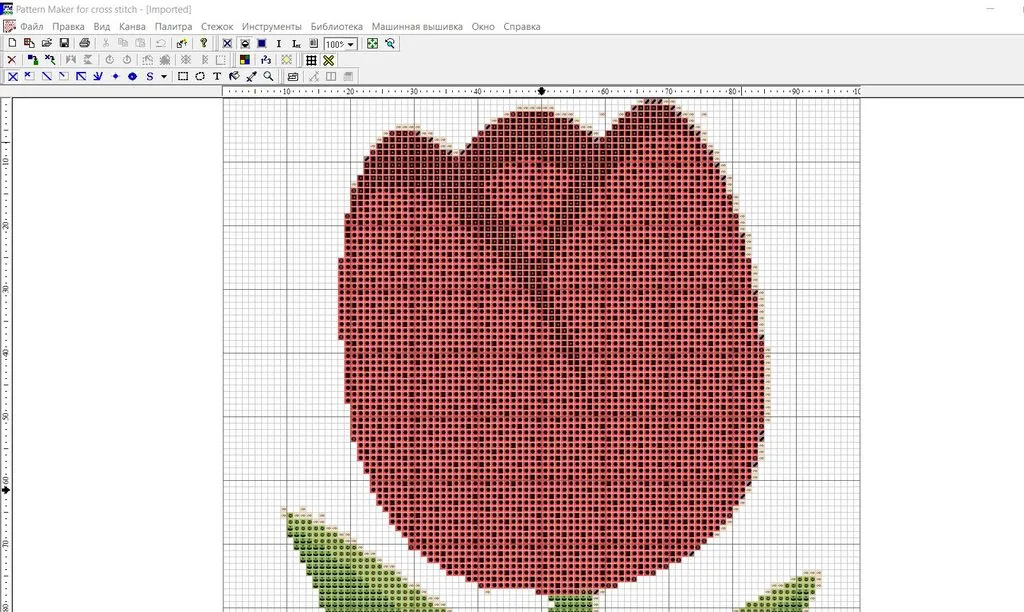This screenshot has width=1024, height=612.
Task: Select the full cross stitch tool
Action: pyautogui.click(x=12, y=76)
